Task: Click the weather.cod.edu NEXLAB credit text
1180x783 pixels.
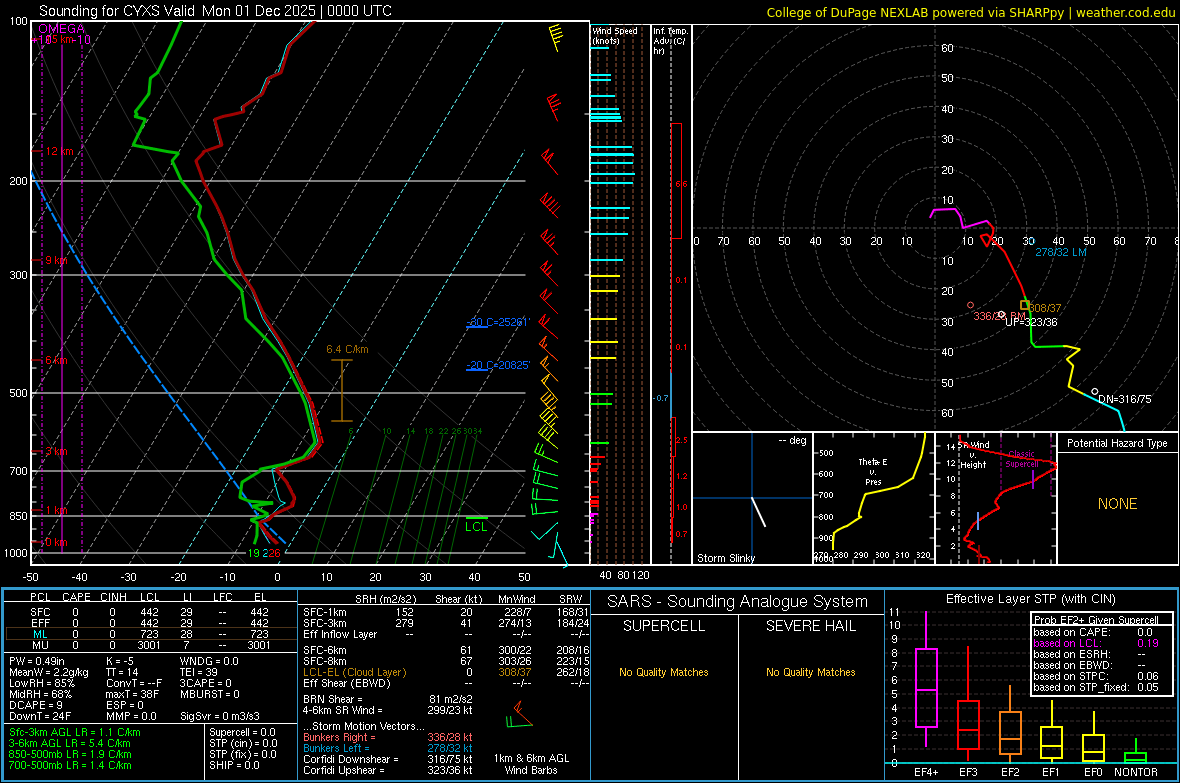Action: 970,12
